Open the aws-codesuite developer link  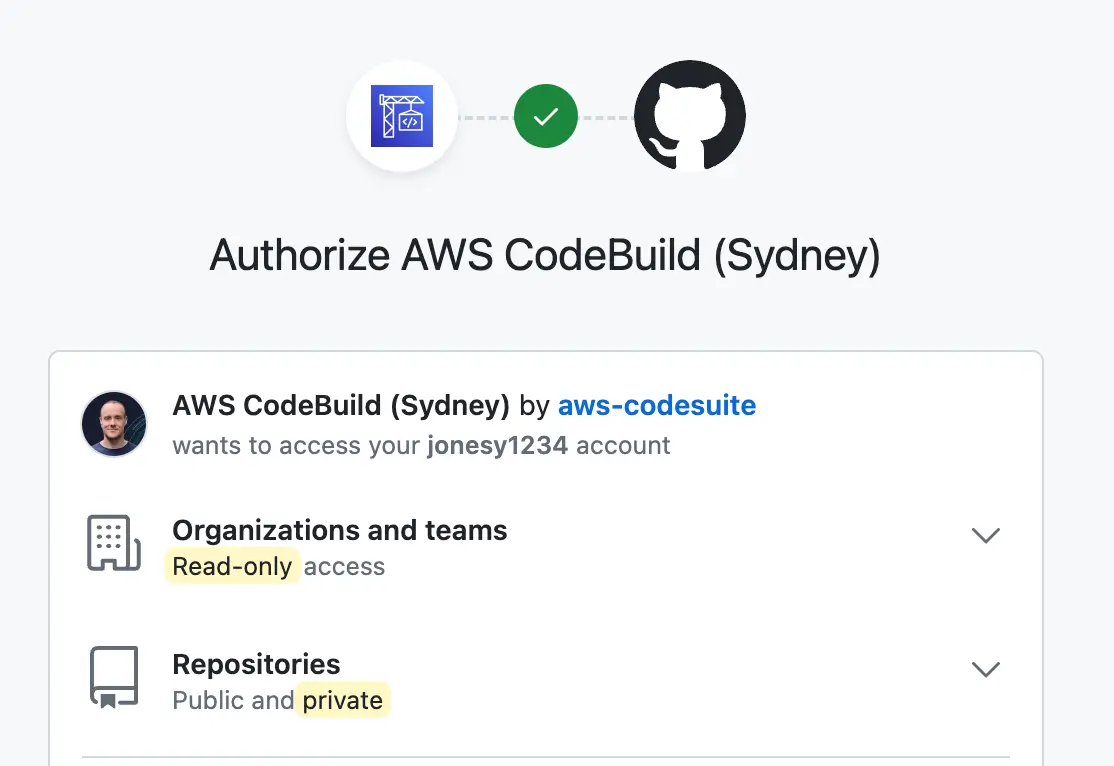coord(656,406)
